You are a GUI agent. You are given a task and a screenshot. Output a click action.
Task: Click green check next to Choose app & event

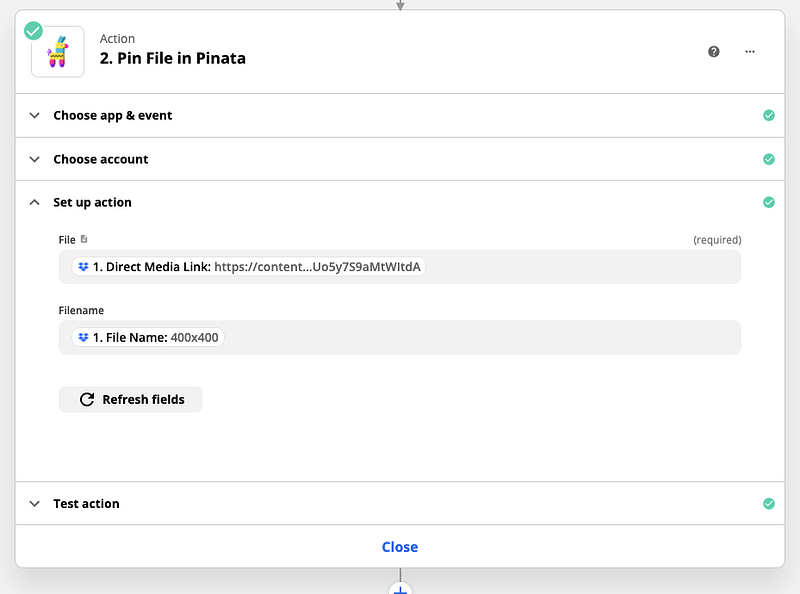point(769,115)
